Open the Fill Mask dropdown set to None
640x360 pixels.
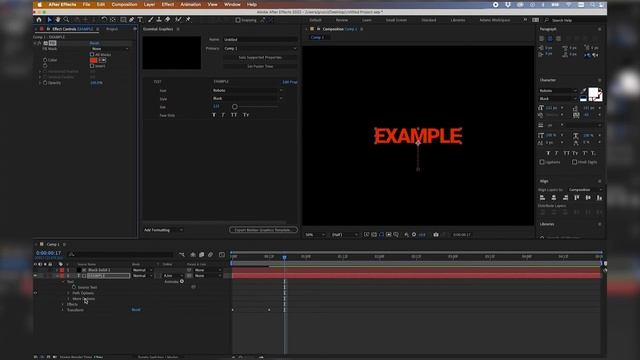[109, 49]
